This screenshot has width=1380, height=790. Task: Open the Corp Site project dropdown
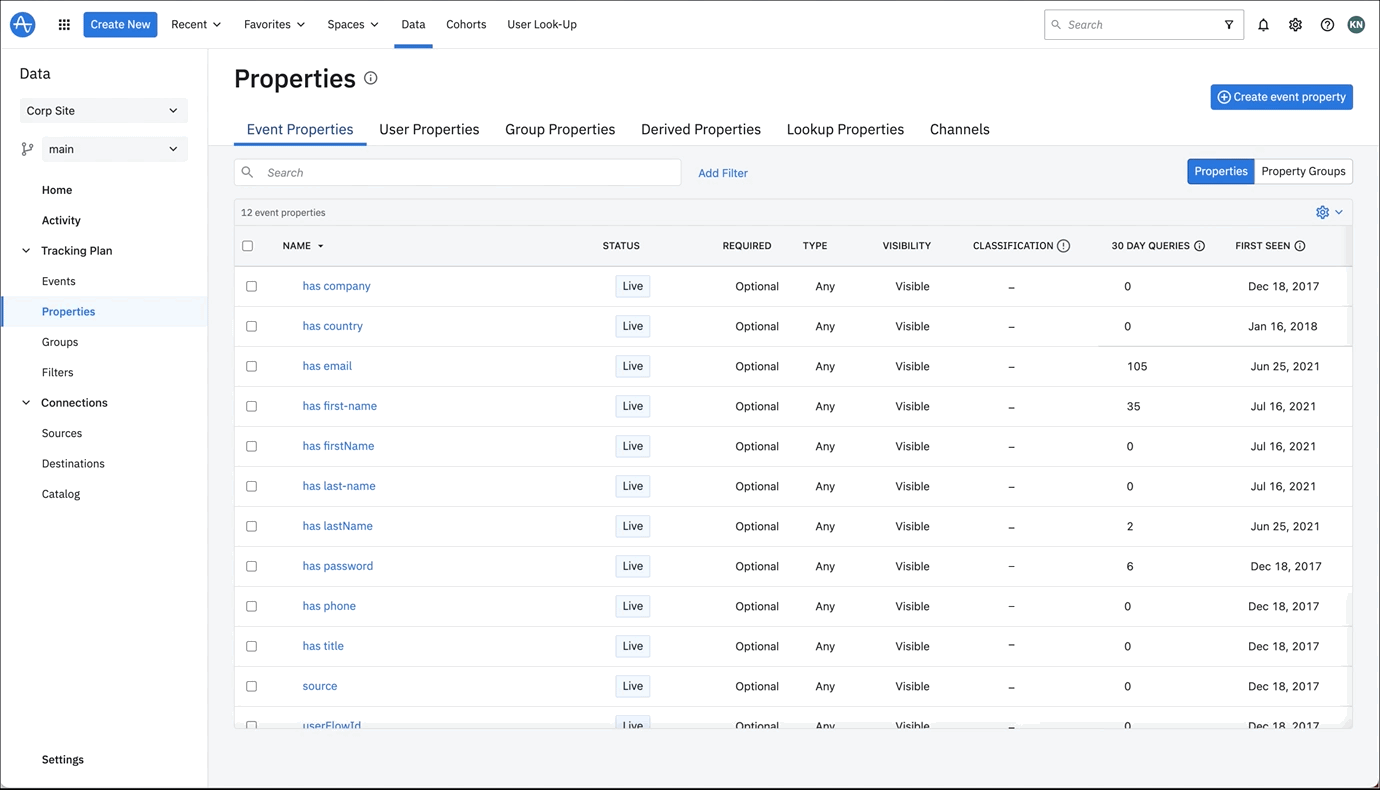pyautogui.click(x=103, y=111)
